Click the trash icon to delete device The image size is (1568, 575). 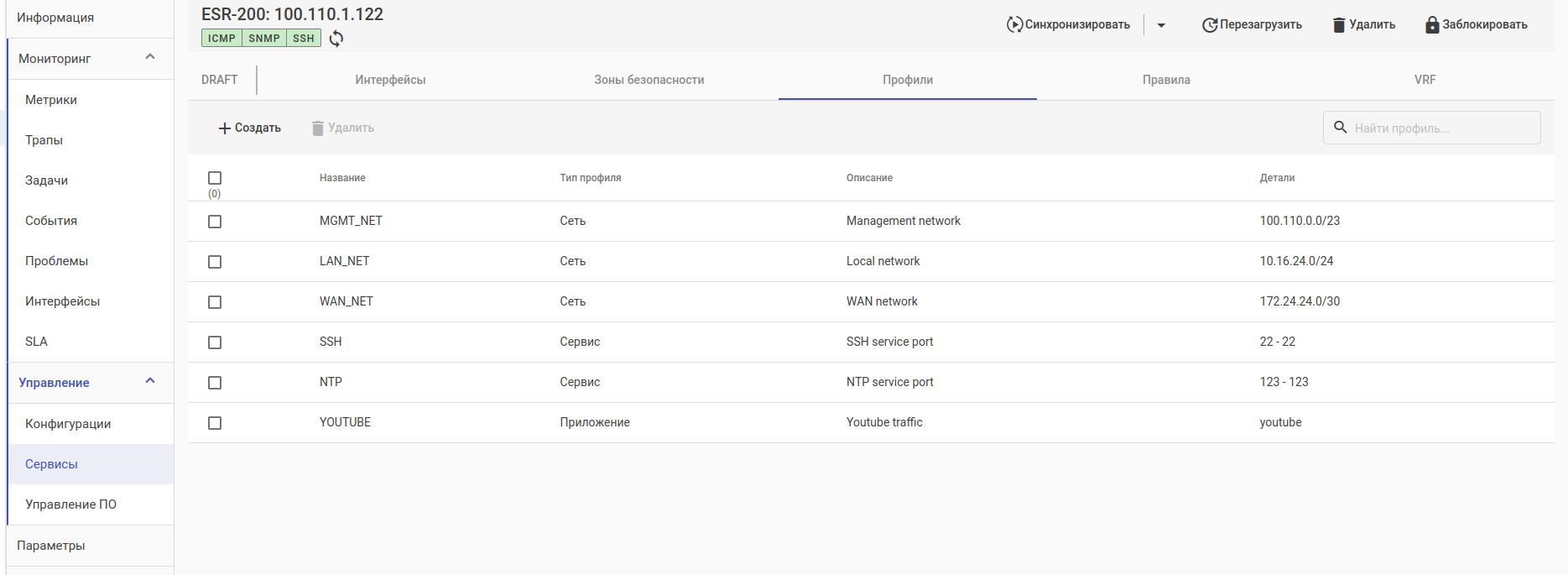(x=1339, y=25)
